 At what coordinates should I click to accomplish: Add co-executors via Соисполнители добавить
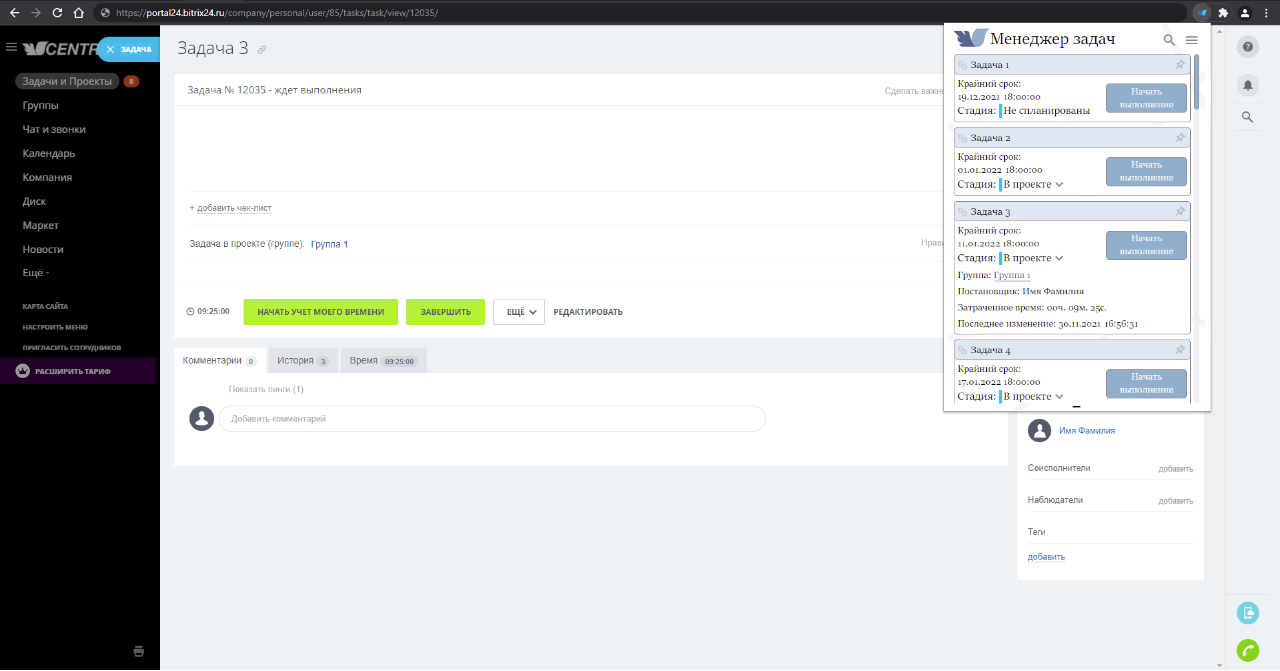(1175, 468)
